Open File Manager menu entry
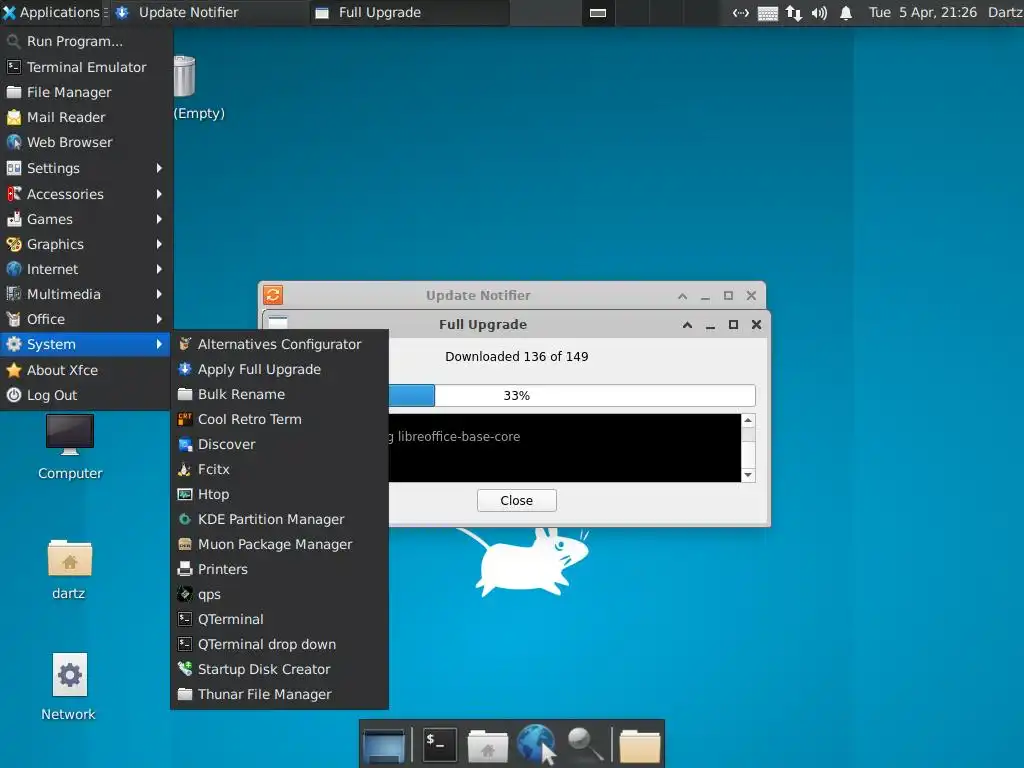Image resolution: width=1024 pixels, height=768 pixels. coord(85,92)
